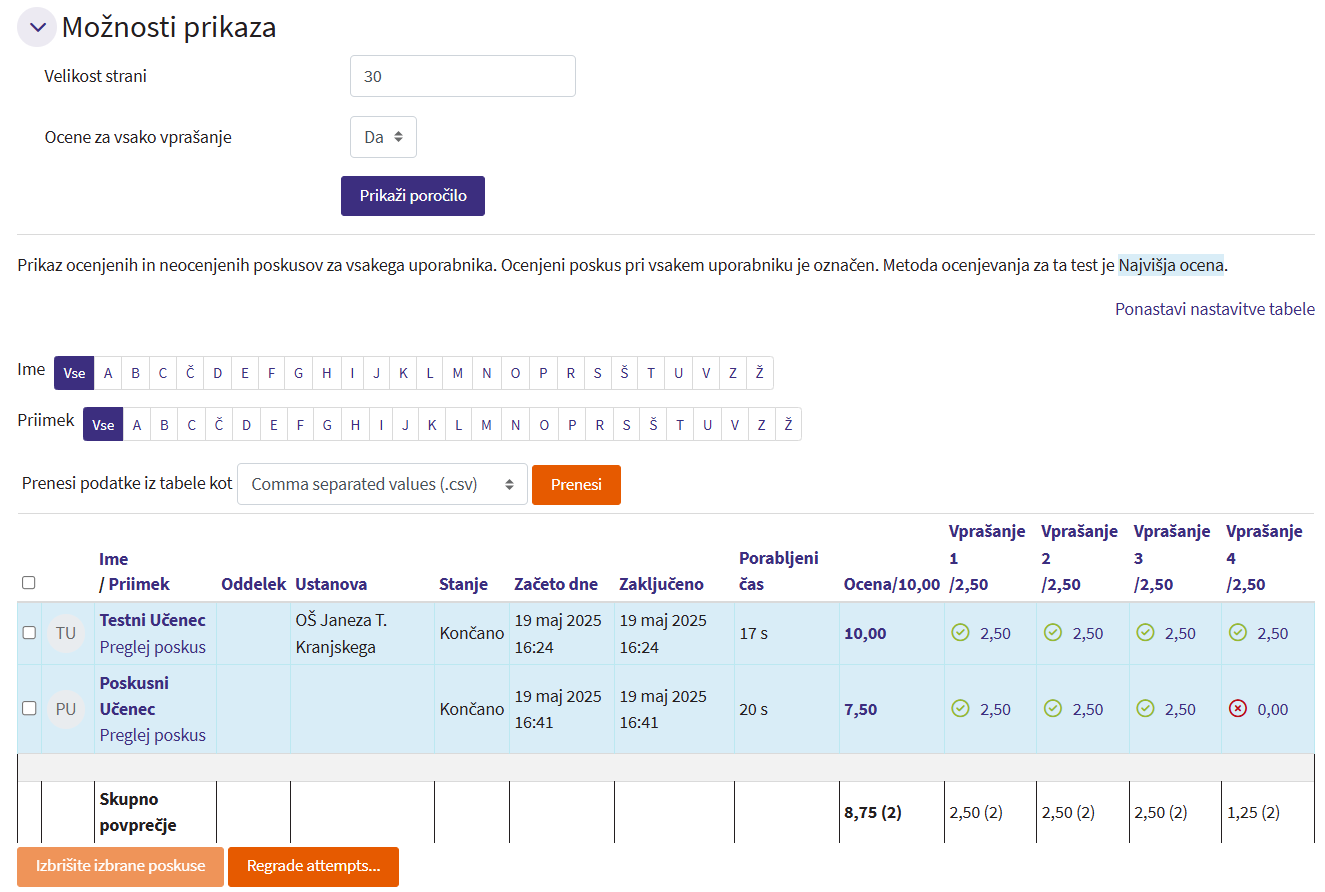Click the PU avatar icon for Poskusni Učenec

click(x=66, y=709)
